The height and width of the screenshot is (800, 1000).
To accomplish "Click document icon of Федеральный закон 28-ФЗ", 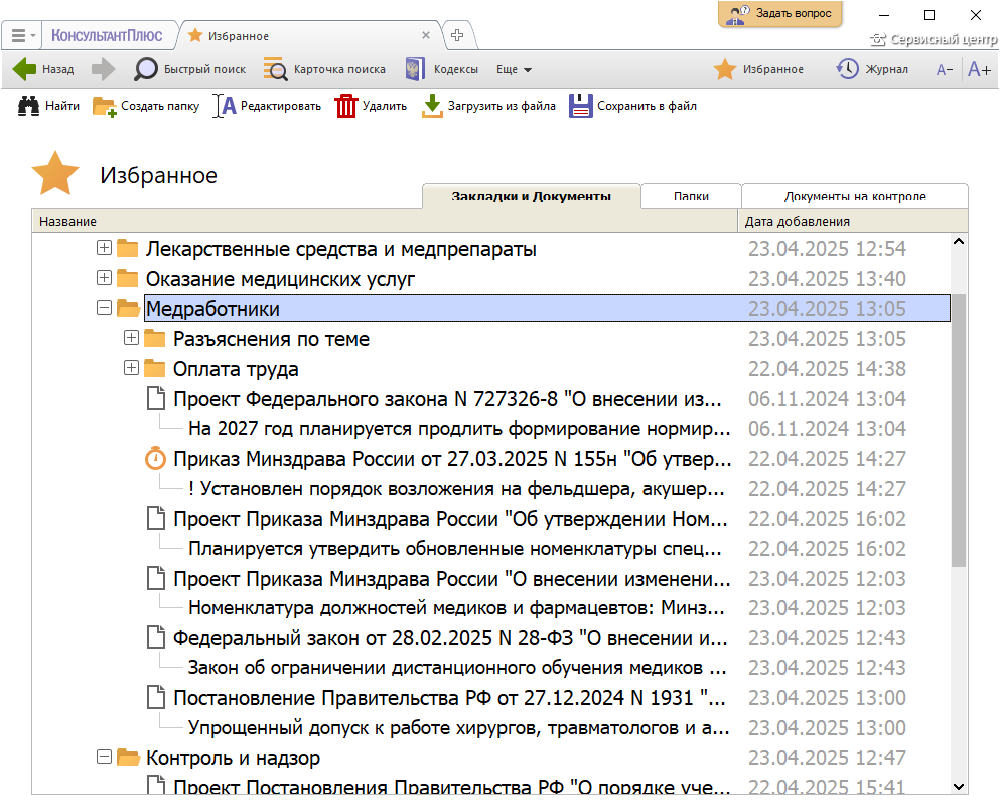I will click(x=156, y=638).
